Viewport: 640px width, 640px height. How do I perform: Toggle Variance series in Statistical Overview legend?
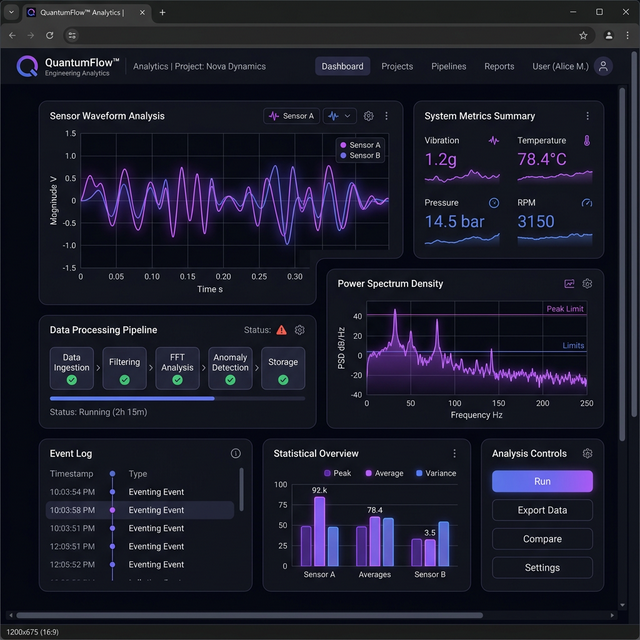(436, 473)
